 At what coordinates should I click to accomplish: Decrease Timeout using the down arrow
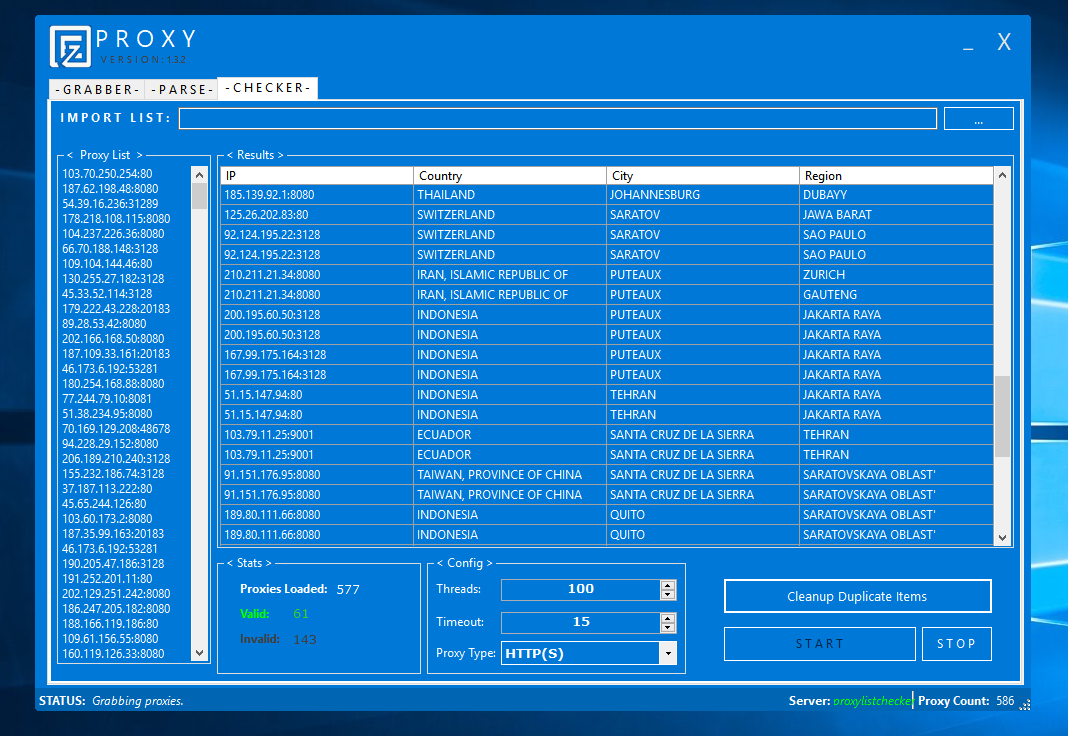coord(667,627)
